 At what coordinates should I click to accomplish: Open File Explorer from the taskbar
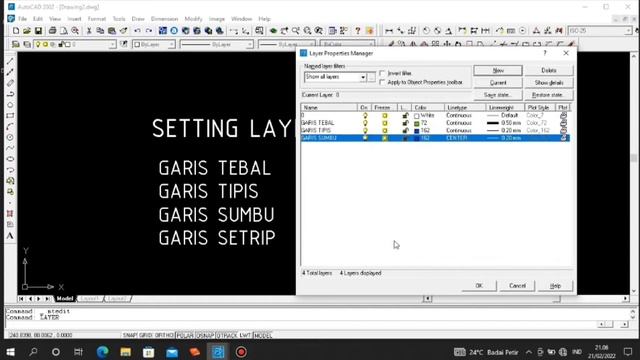(125, 352)
